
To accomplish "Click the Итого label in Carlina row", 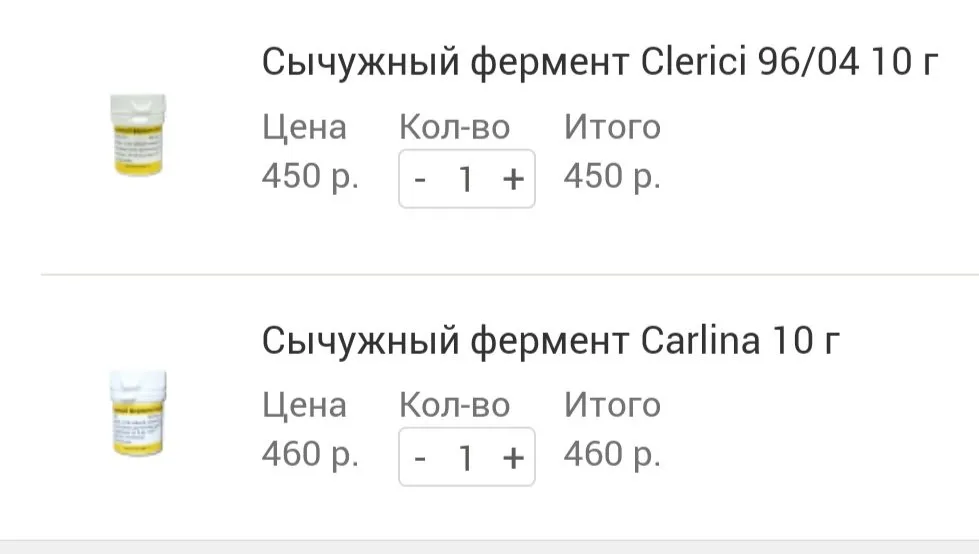I will pos(612,405).
